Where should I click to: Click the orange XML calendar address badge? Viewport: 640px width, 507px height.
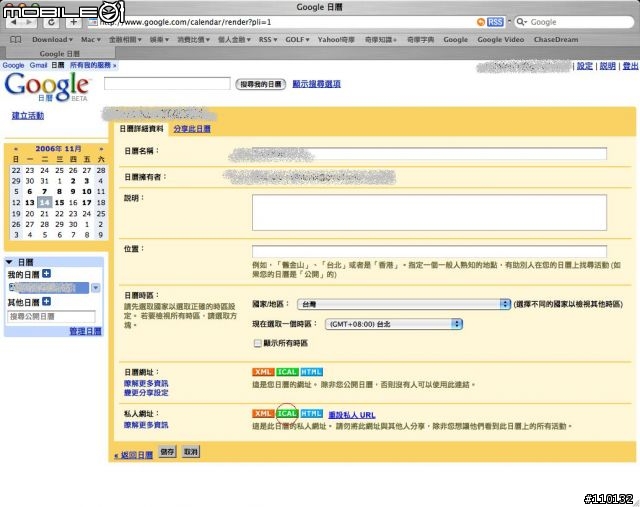tap(263, 372)
